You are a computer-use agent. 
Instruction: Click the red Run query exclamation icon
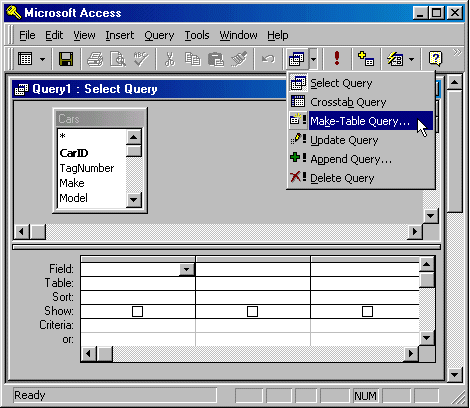[x=337, y=58]
